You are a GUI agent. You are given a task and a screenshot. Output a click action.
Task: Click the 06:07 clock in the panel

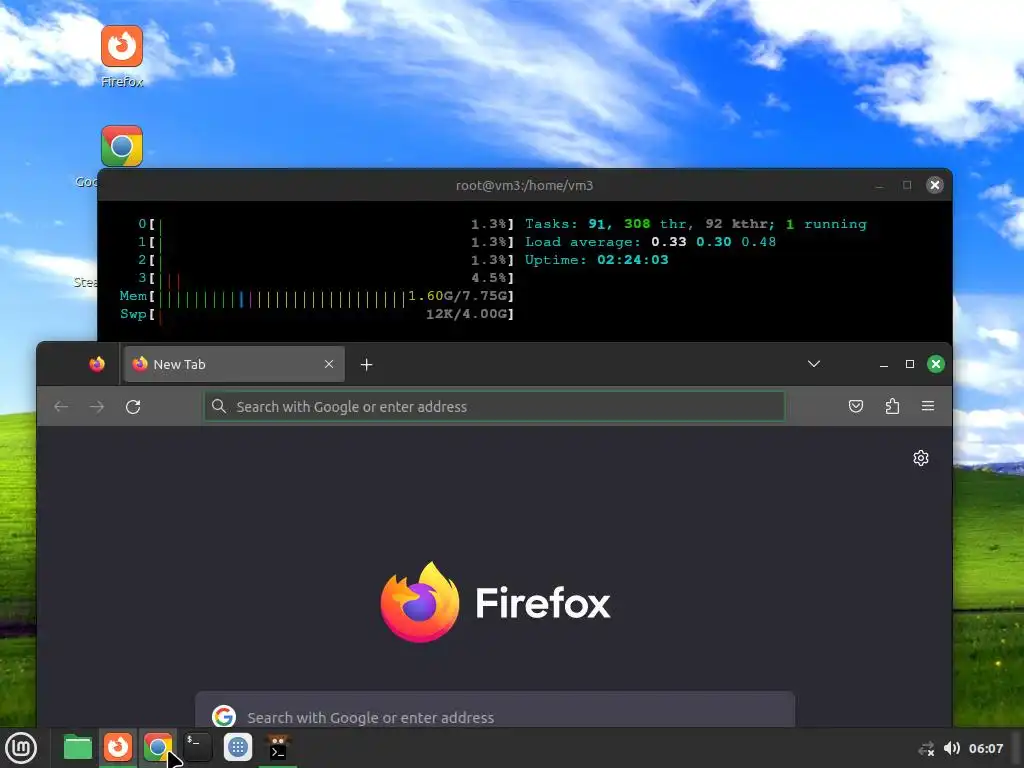pos(985,748)
